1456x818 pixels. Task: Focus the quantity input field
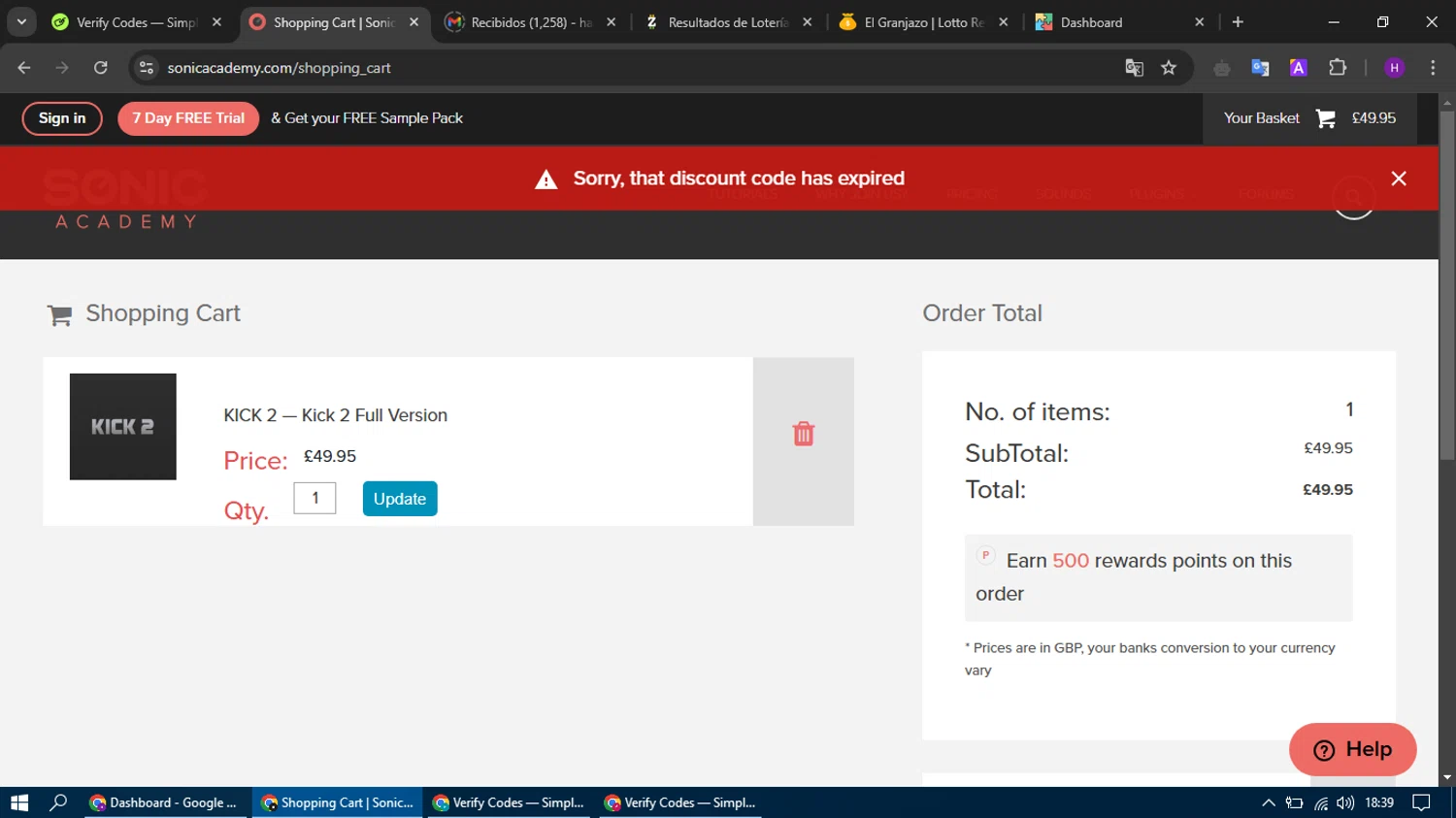click(x=314, y=498)
